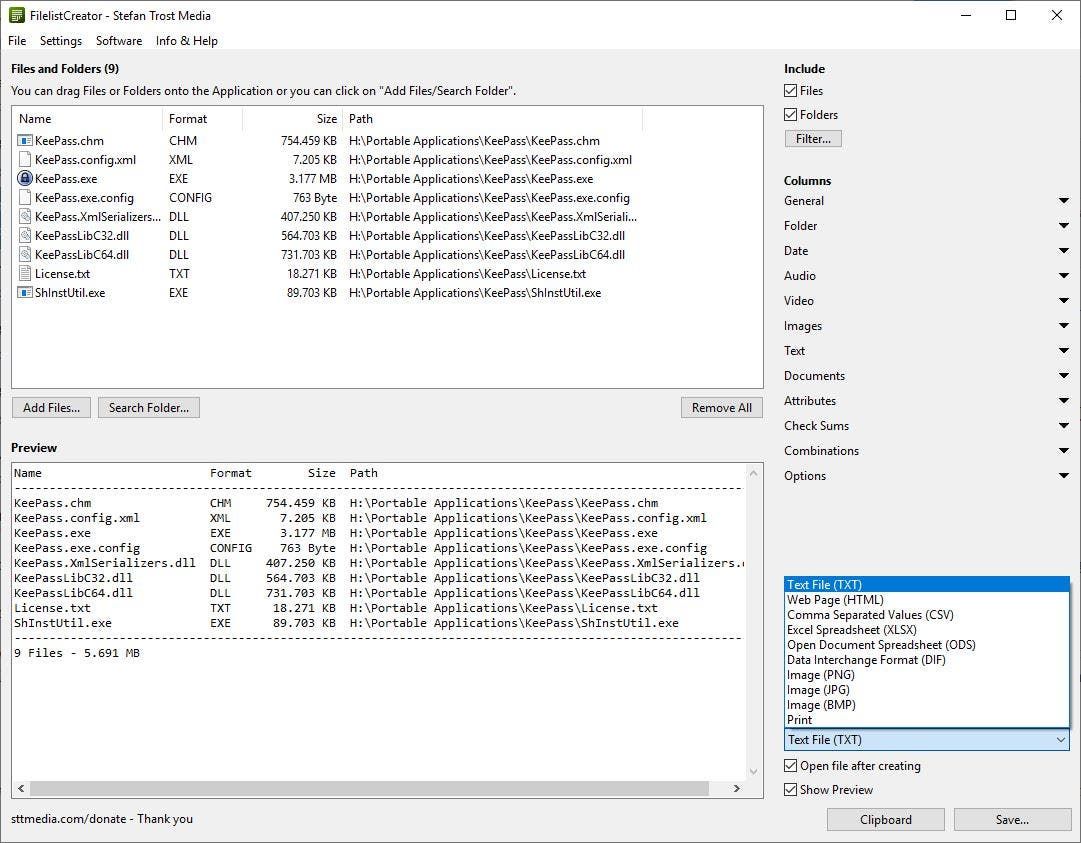Choose Excel Spreadsheet (XLSX) format

click(x=927, y=630)
